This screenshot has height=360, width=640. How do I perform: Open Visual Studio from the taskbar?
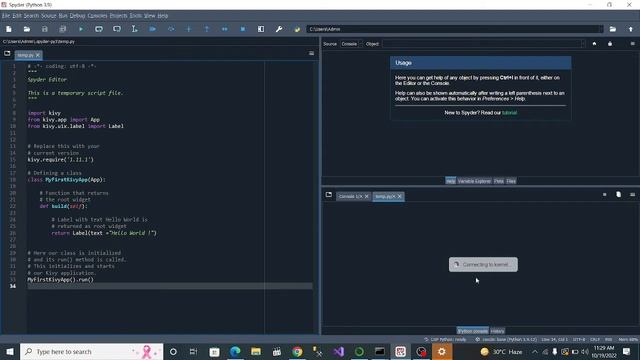tap(339, 351)
